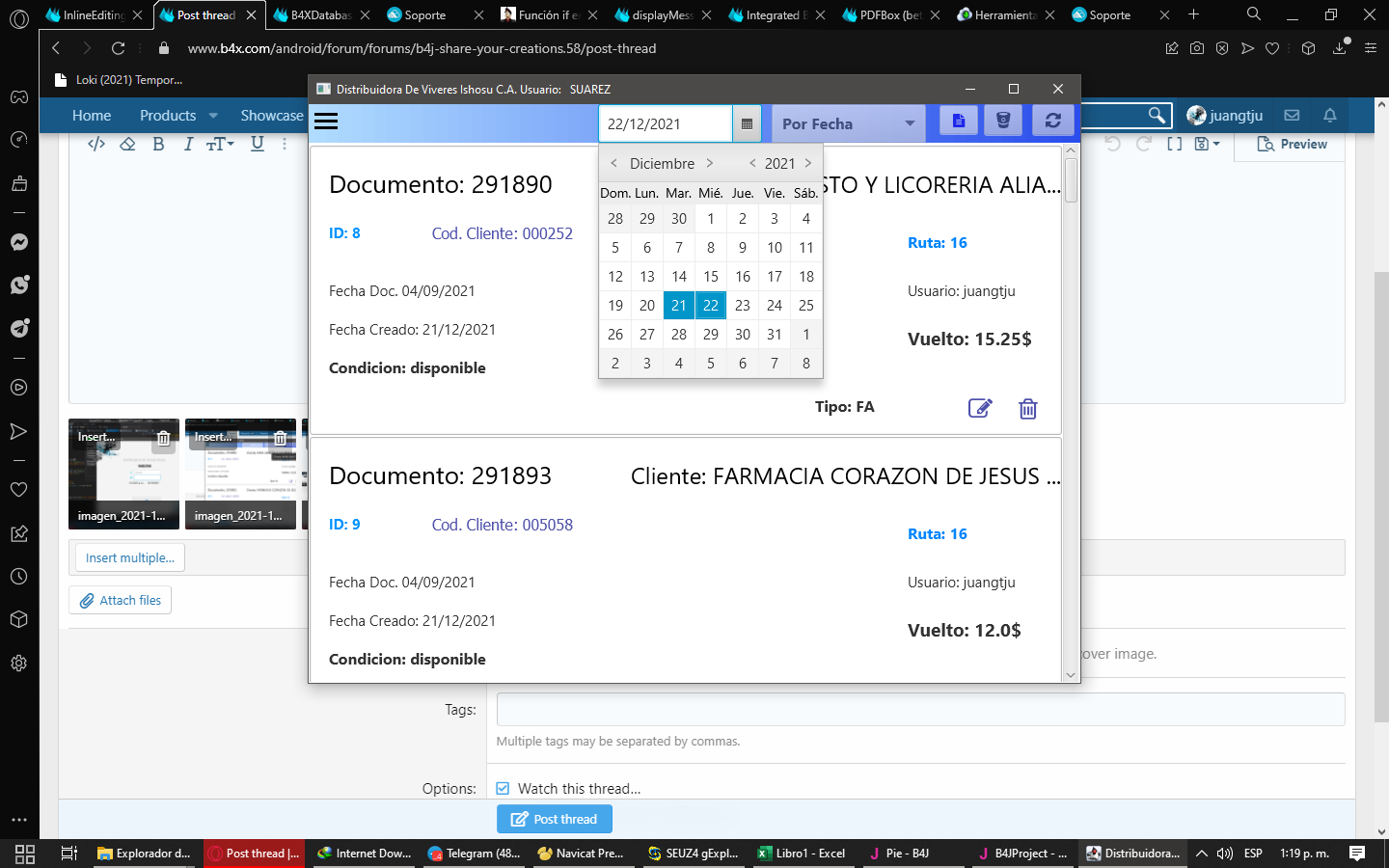Image resolution: width=1389 pixels, height=868 pixels.
Task: Open juangtju account link
Action: [1225, 116]
